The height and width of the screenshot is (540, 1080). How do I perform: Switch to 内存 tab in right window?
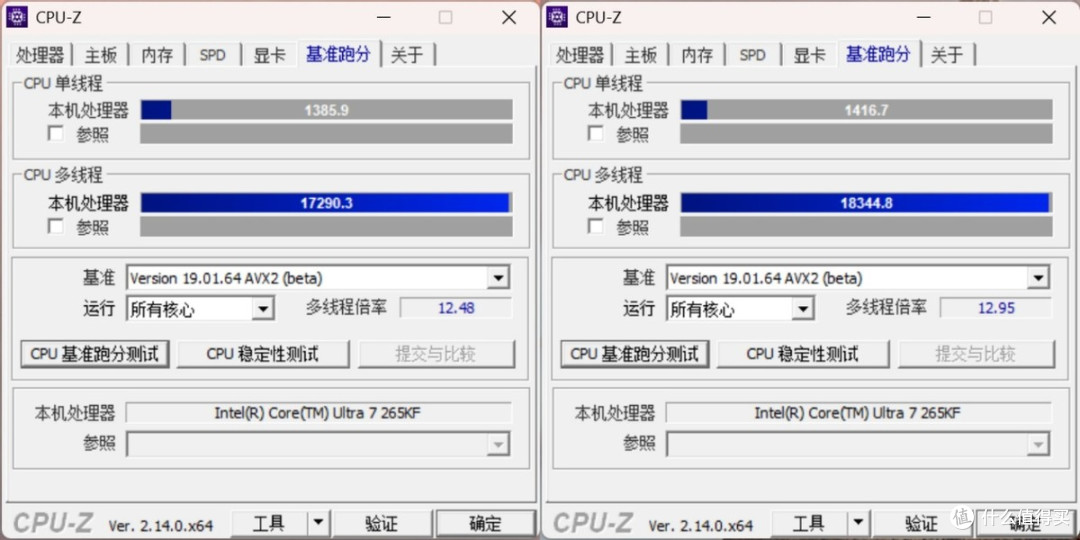tap(697, 55)
